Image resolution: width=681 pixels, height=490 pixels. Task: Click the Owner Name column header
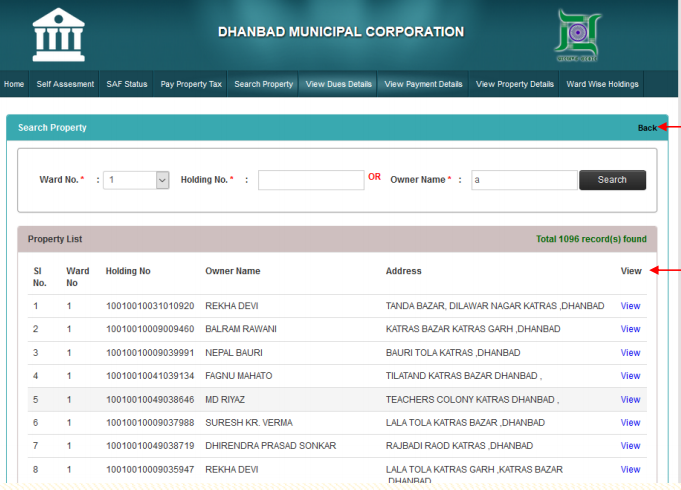click(x=233, y=271)
